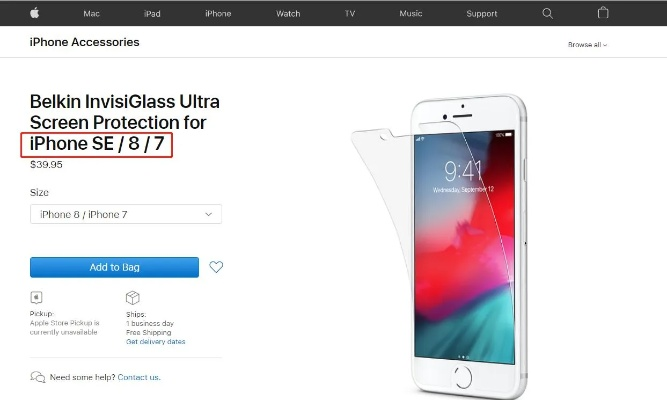Open the Music menu item
667x400 pixels.
tap(410, 14)
